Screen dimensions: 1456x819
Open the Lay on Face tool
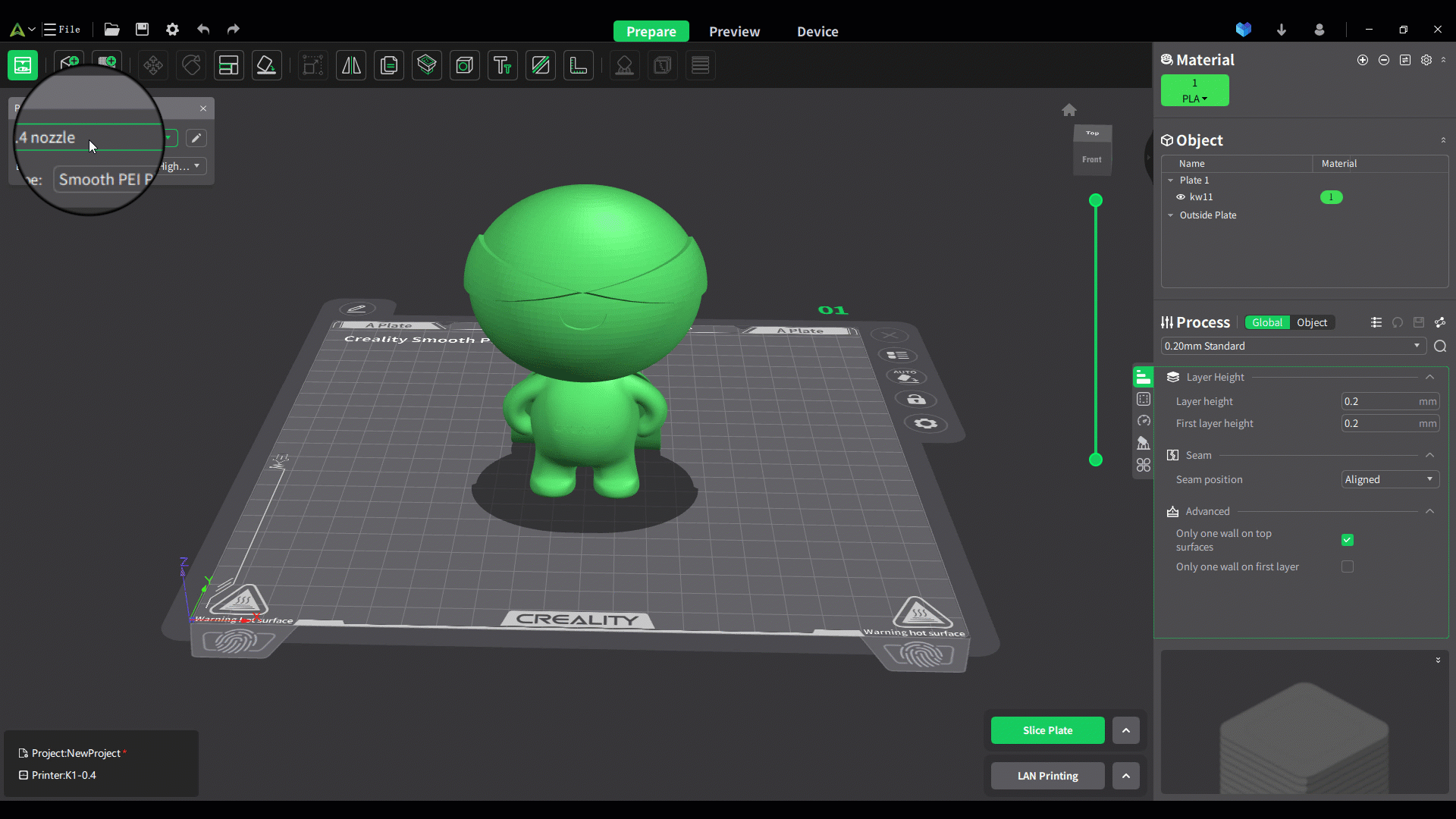pyautogui.click(x=267, y=66)
